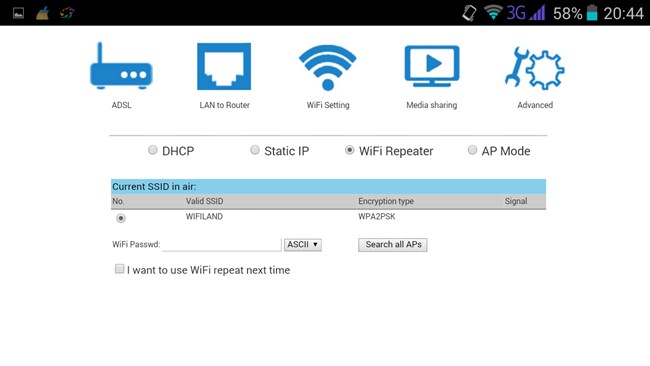The width and height of the screenshot is (650, 366).
Task: Click the Valid SSID column header
Action: [x=204, y=201]
